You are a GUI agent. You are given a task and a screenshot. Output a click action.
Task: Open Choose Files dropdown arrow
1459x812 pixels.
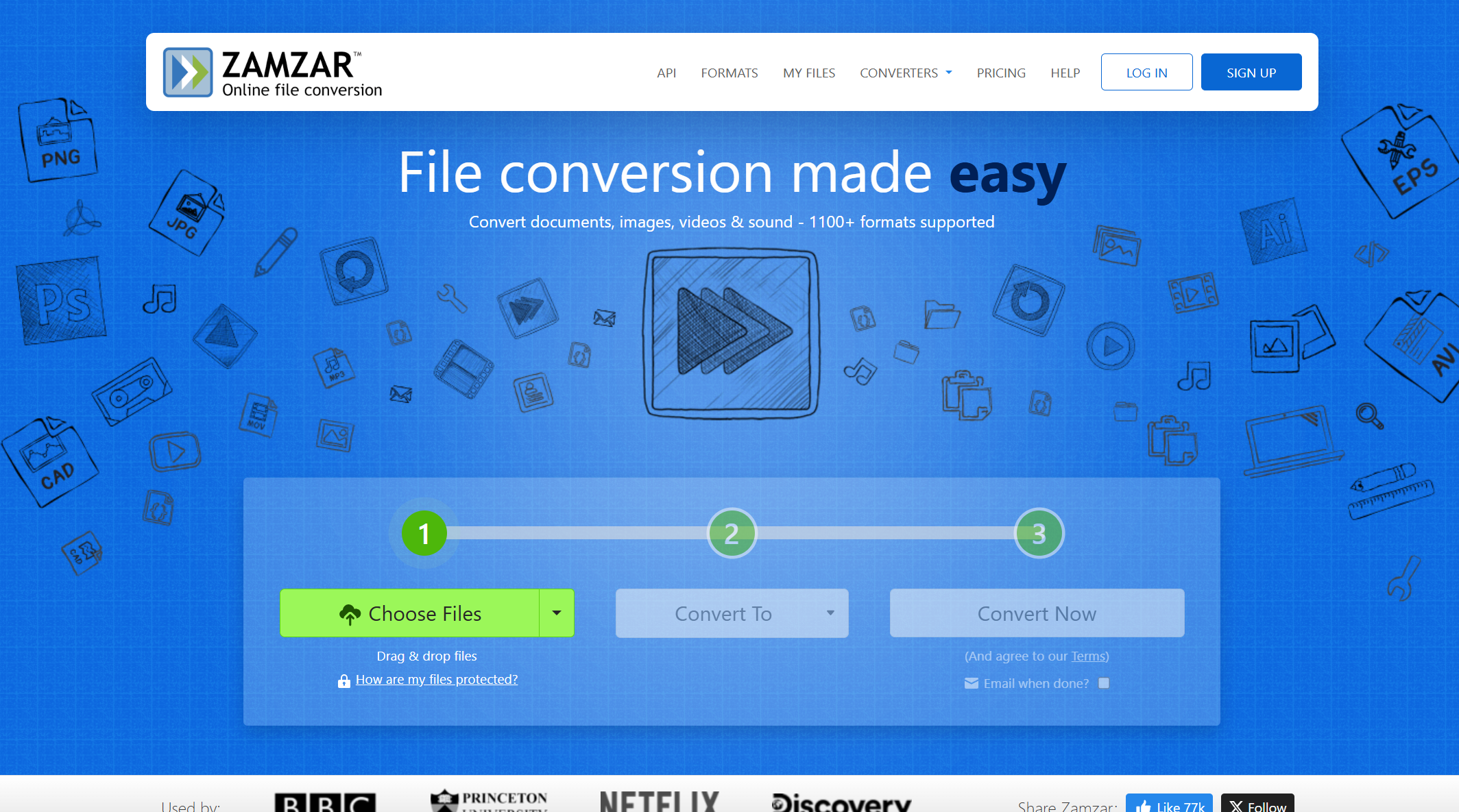pyautogui.click(x=556, y=612)
